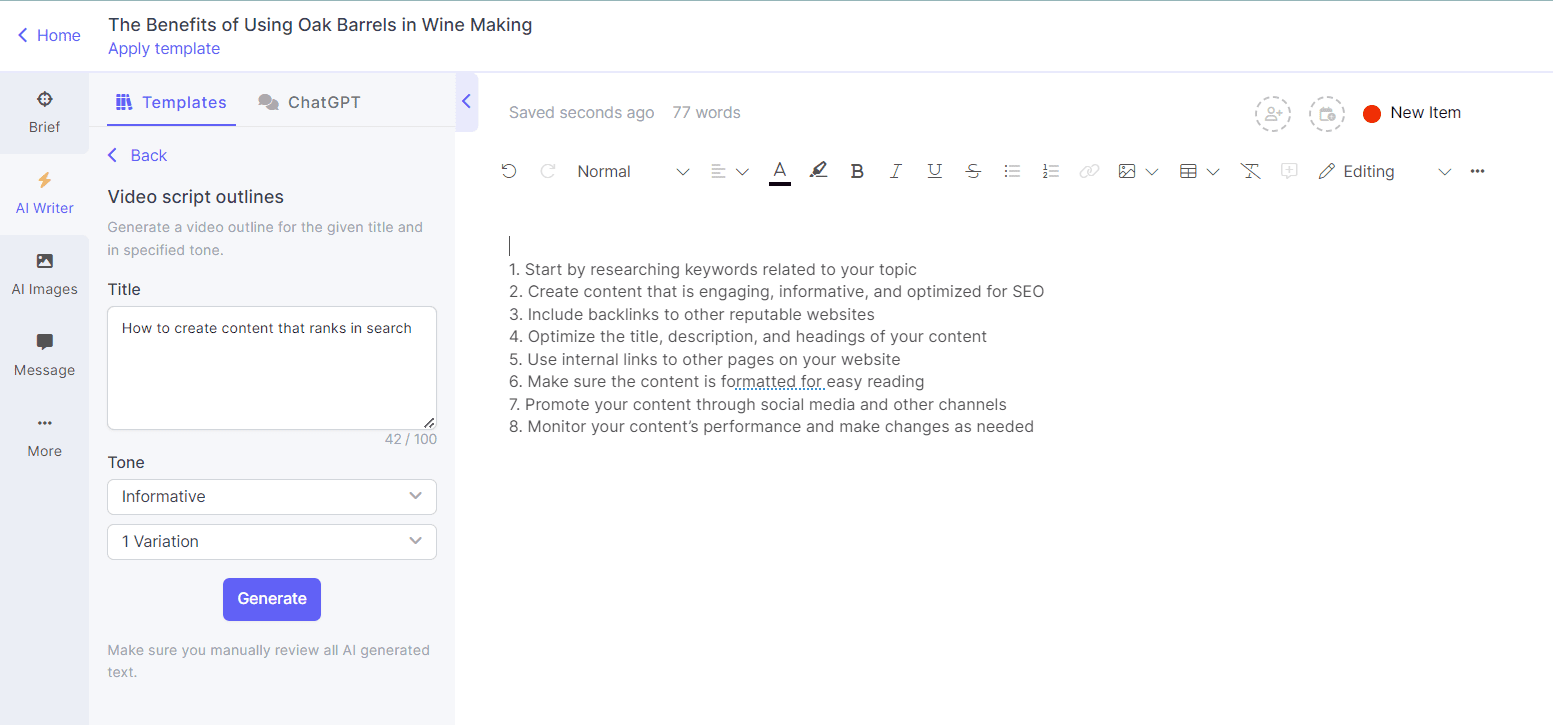The image size is (1553, 725).
Task: Toggle bold formatting
Action: click(857, 171)
